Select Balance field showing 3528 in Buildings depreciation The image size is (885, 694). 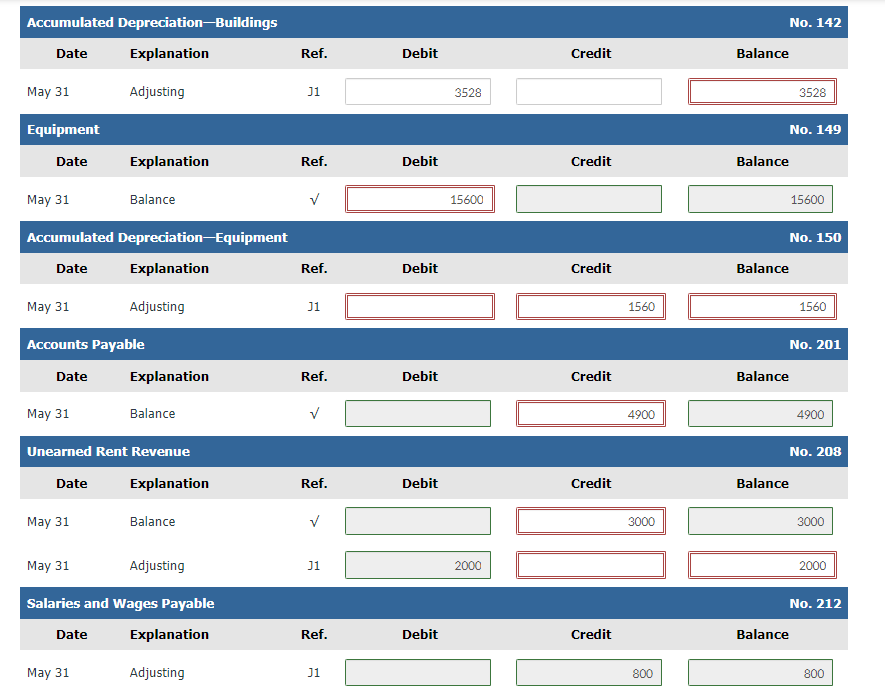pos(762,91)
